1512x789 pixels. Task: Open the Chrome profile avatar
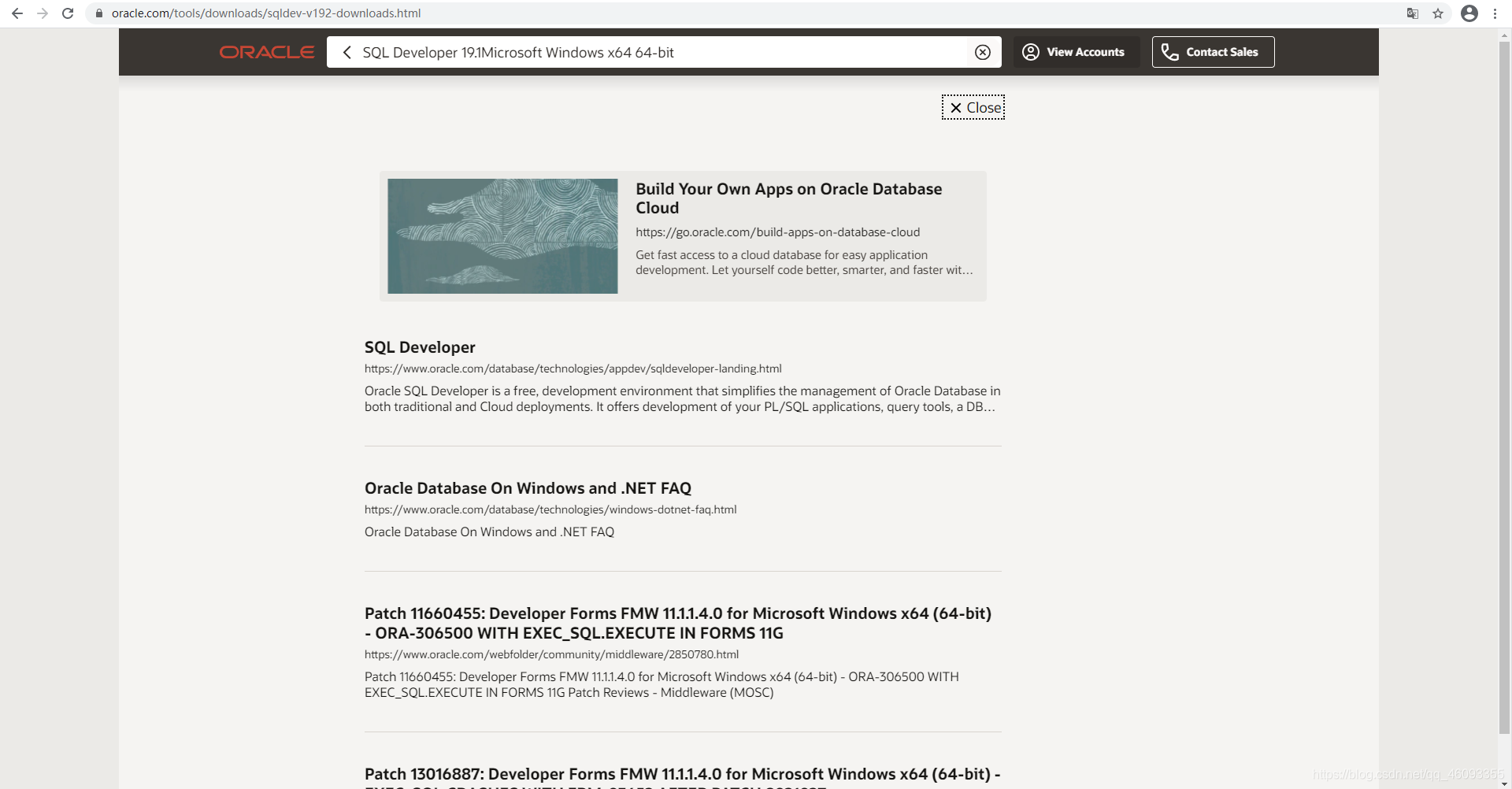(1469, 13)
